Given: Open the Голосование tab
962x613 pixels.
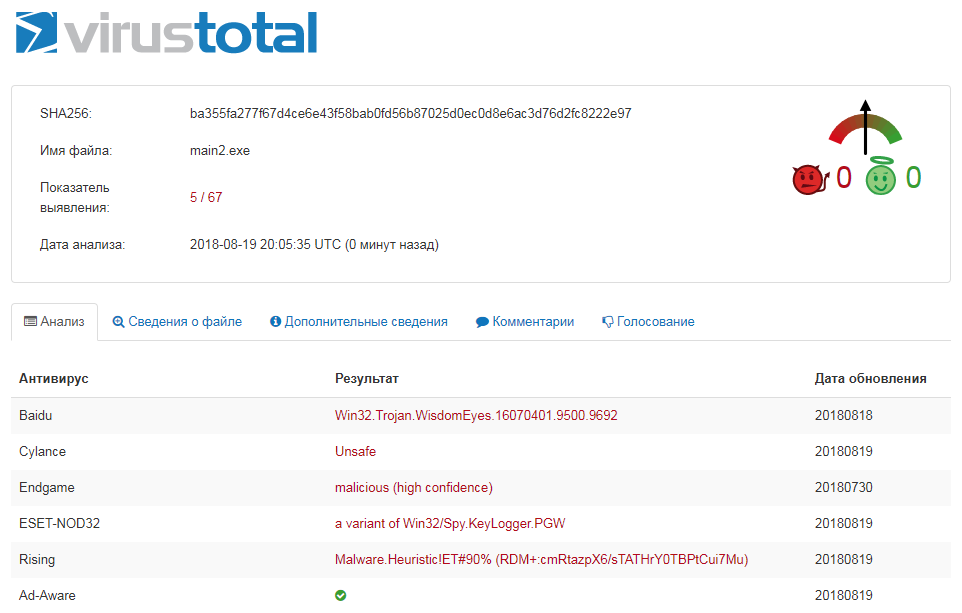Looking at the screenshot, I should point(648,322).
